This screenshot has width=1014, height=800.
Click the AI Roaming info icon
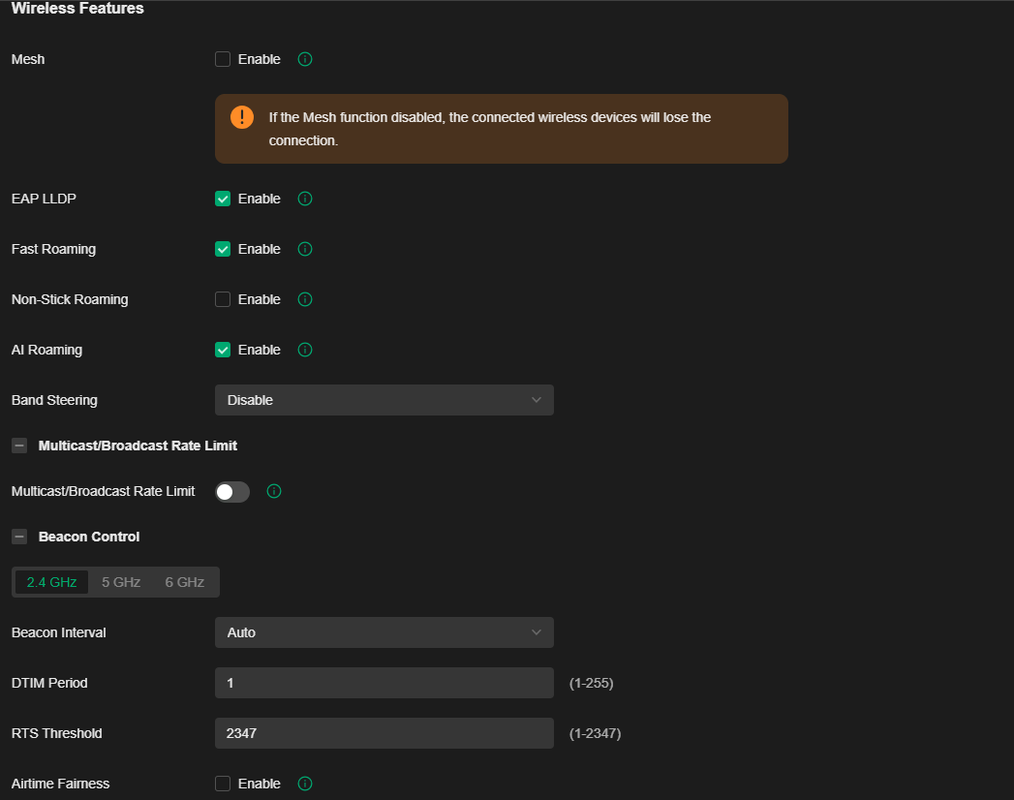[x=305, y=350]
